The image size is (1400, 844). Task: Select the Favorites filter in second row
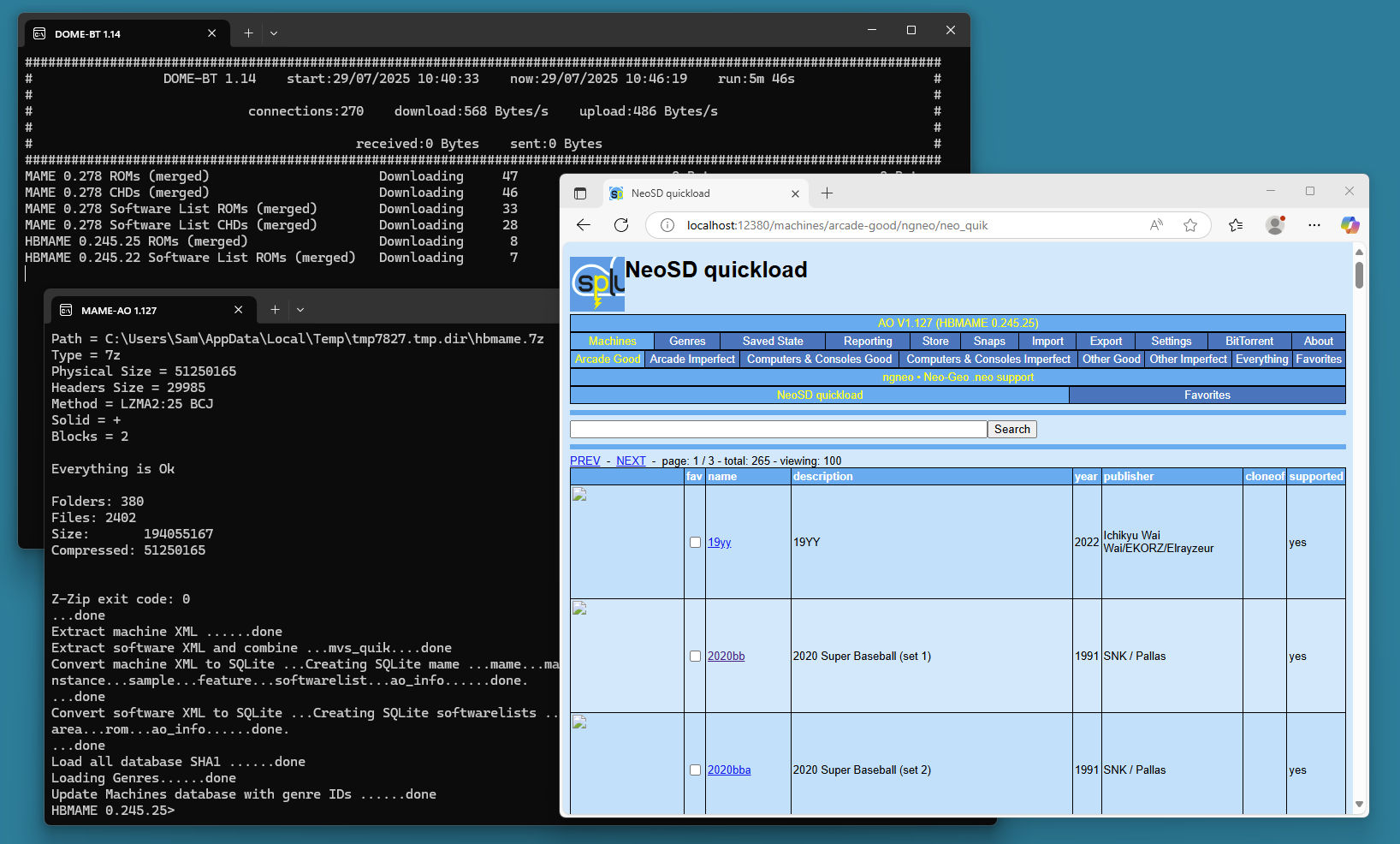(1319, 359)
